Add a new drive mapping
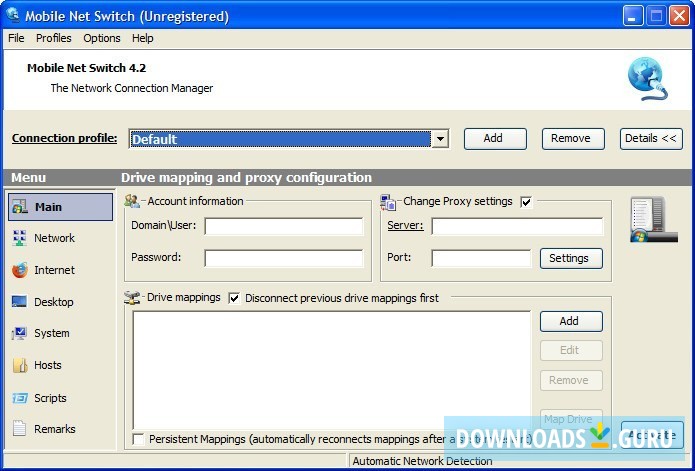 pyautogui.click(x=571, y=321)
